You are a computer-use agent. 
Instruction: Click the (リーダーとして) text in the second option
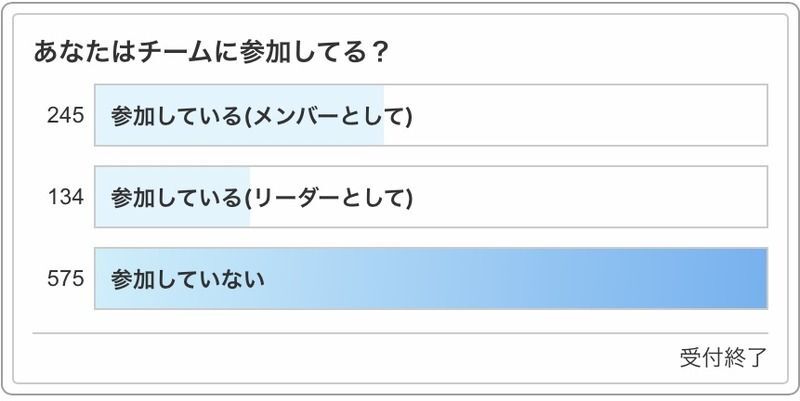pos(331,197)
